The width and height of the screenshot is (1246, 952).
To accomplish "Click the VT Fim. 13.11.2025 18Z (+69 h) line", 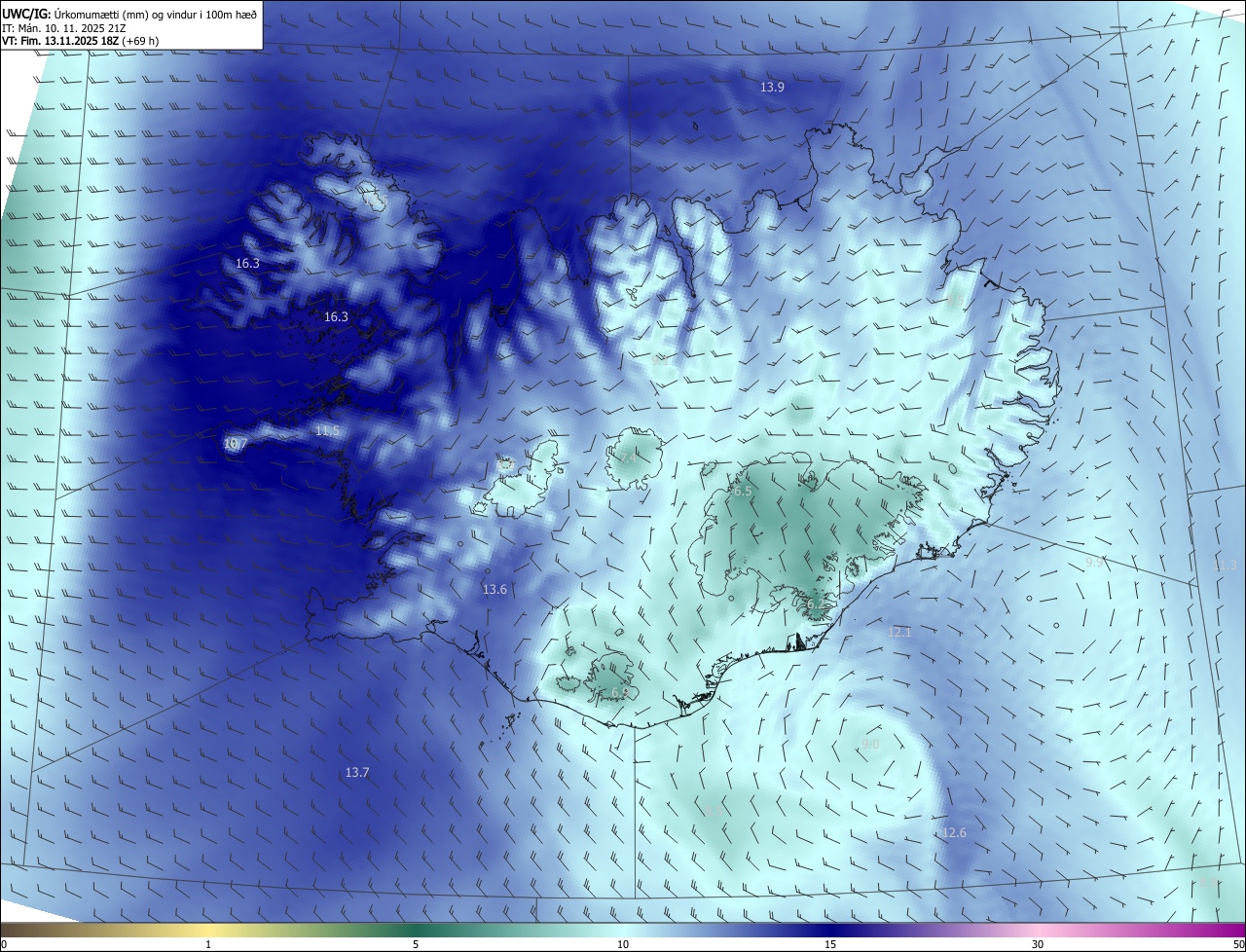I will (80, 41).
